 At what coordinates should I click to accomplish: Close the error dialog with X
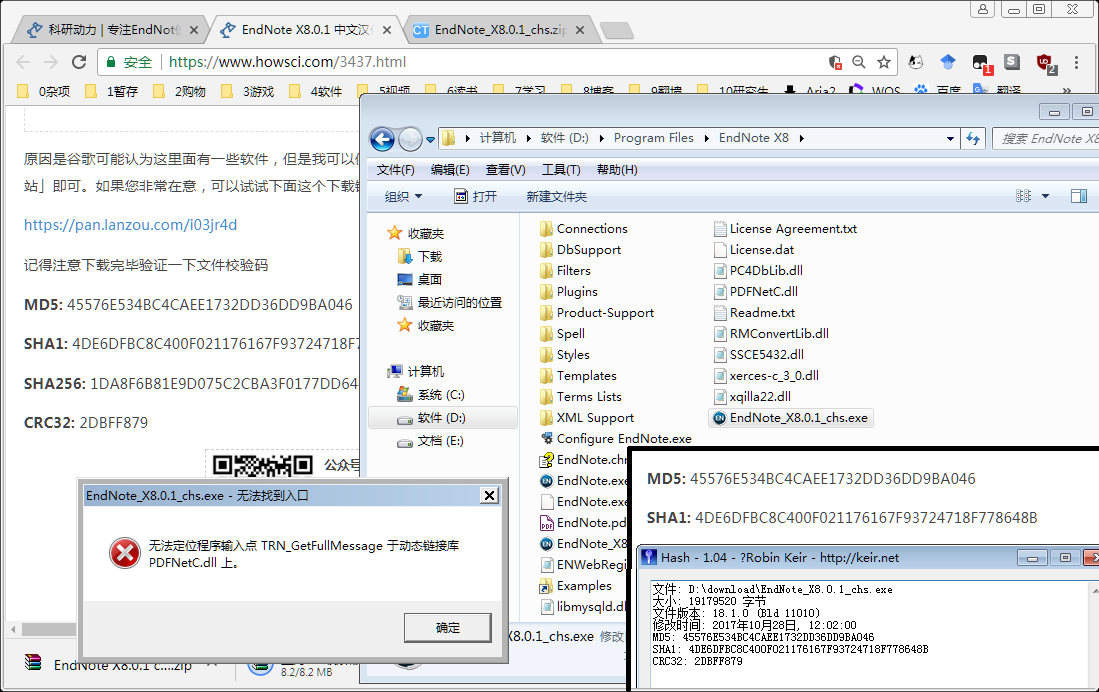pyautogui.click(x=489, y=496)
